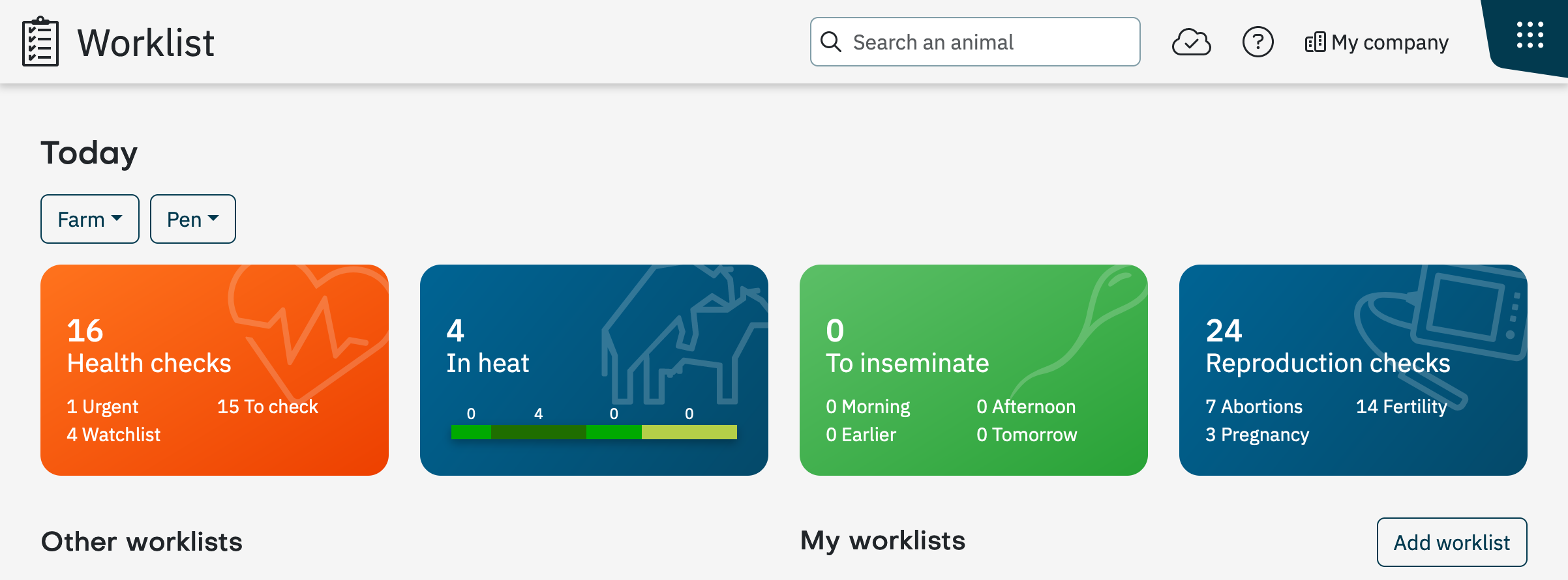The image size is (1568, 580).
Task: Click the cloud sync status icon
Action: 1191,42
